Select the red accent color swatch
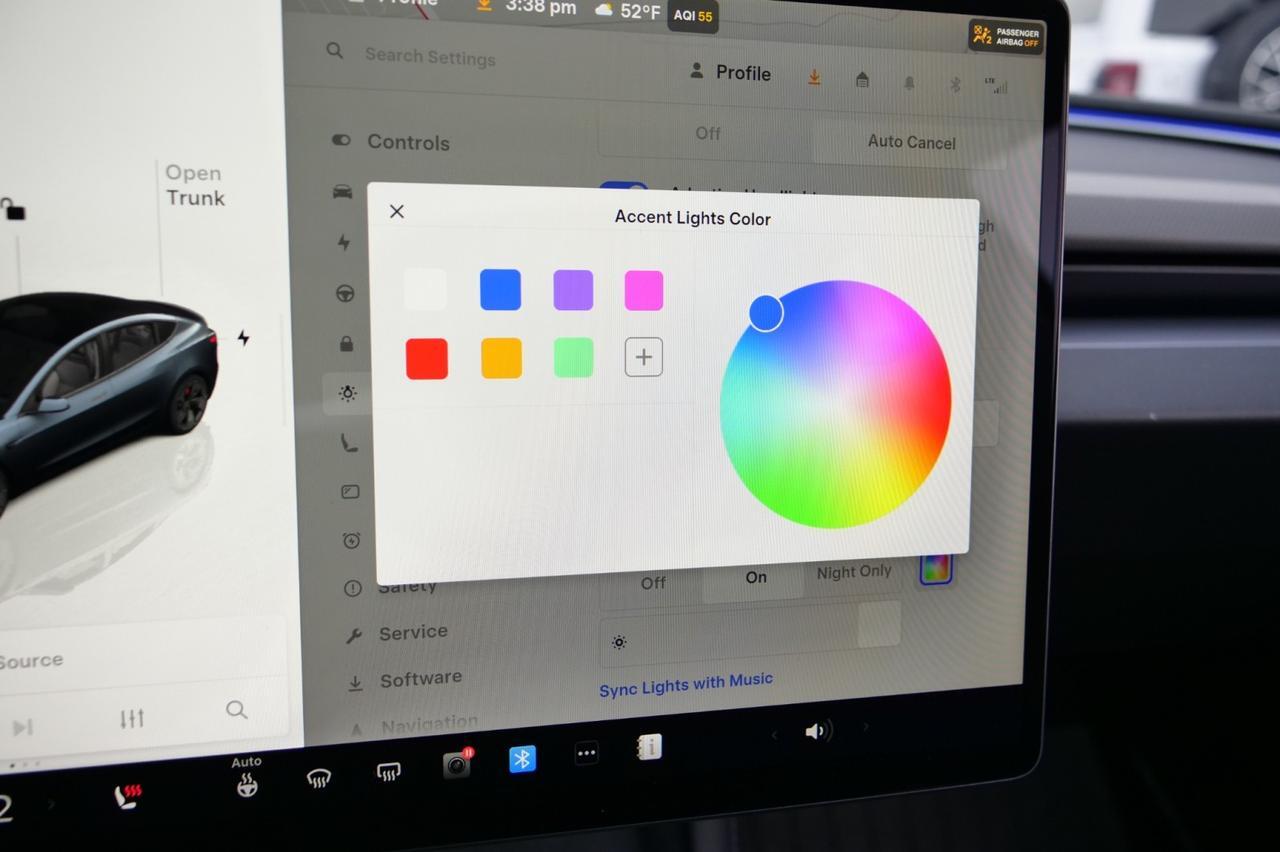Image resolution: width=1280 pixels, height=852 pixels. pos(427,359)
